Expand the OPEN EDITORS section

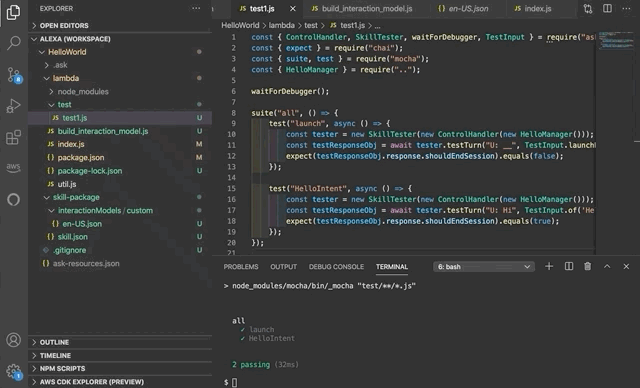[x=120, y=25]
